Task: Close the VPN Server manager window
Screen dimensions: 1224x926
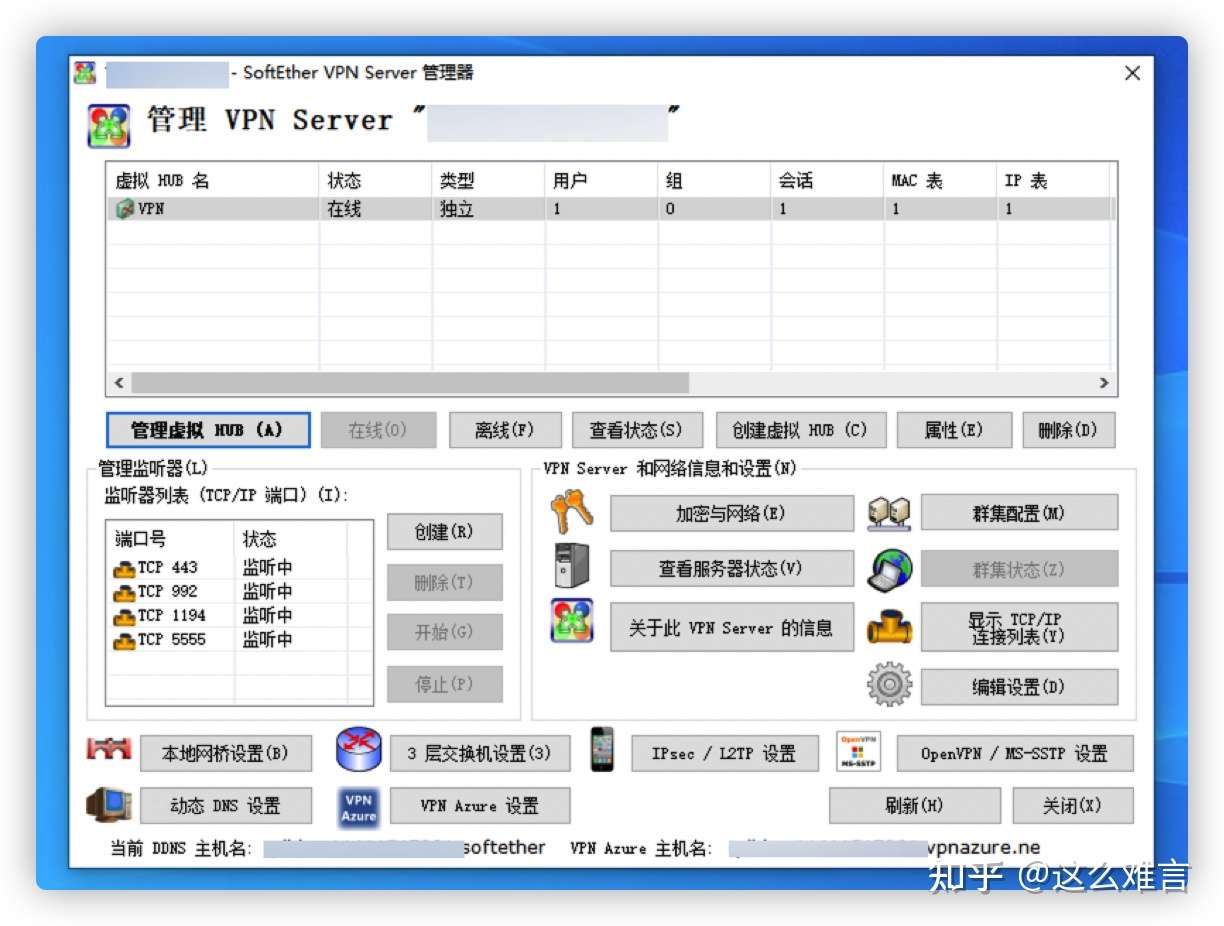Action: (x=1132, y=73)
